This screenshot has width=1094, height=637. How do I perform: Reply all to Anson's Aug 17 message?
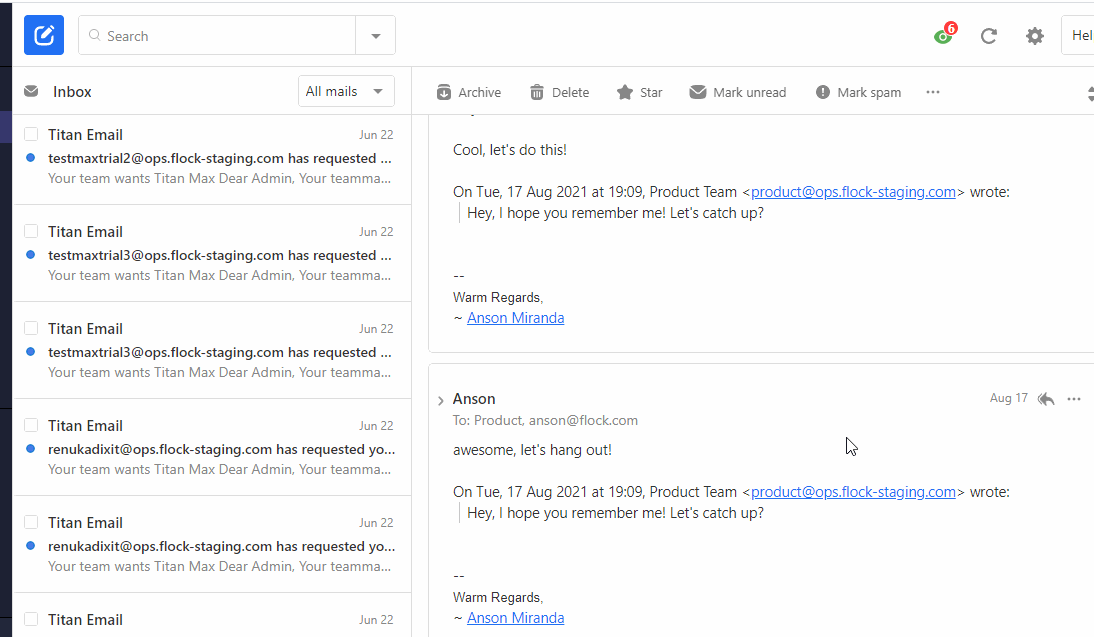click(1046, 398)
